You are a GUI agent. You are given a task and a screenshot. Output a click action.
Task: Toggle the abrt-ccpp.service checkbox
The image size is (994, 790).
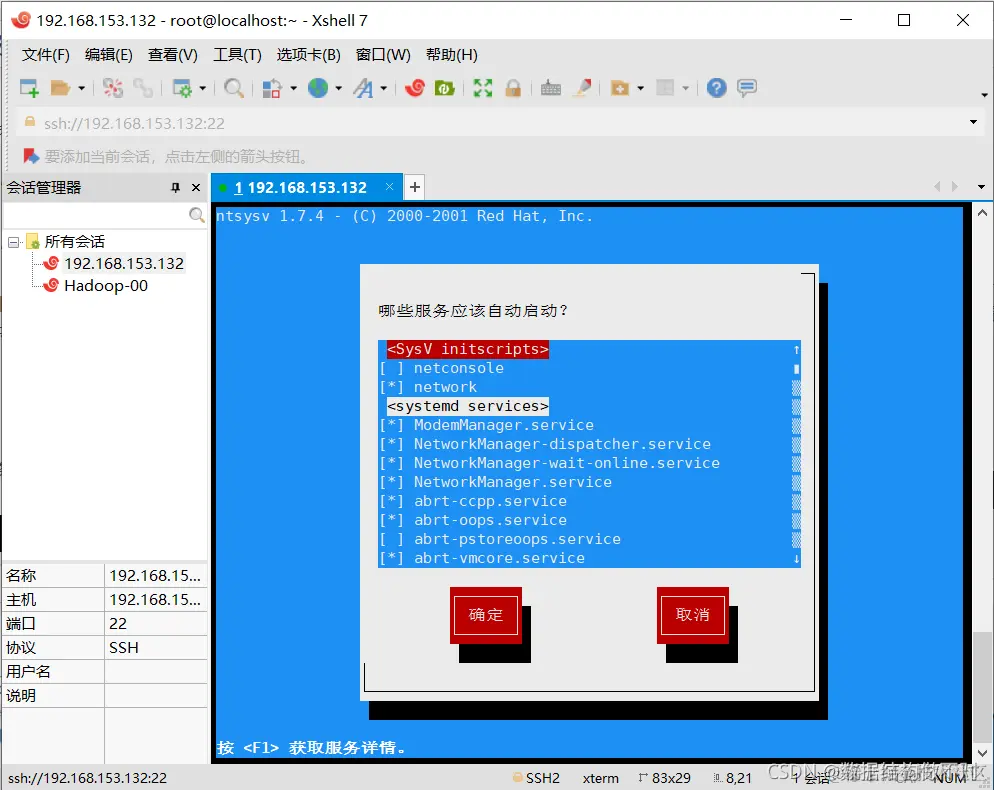coord(391,502)
